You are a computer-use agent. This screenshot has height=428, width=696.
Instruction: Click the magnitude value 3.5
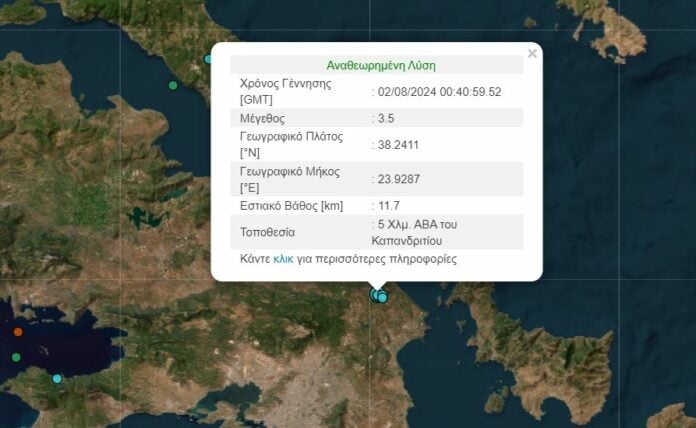tap(386, 119)
